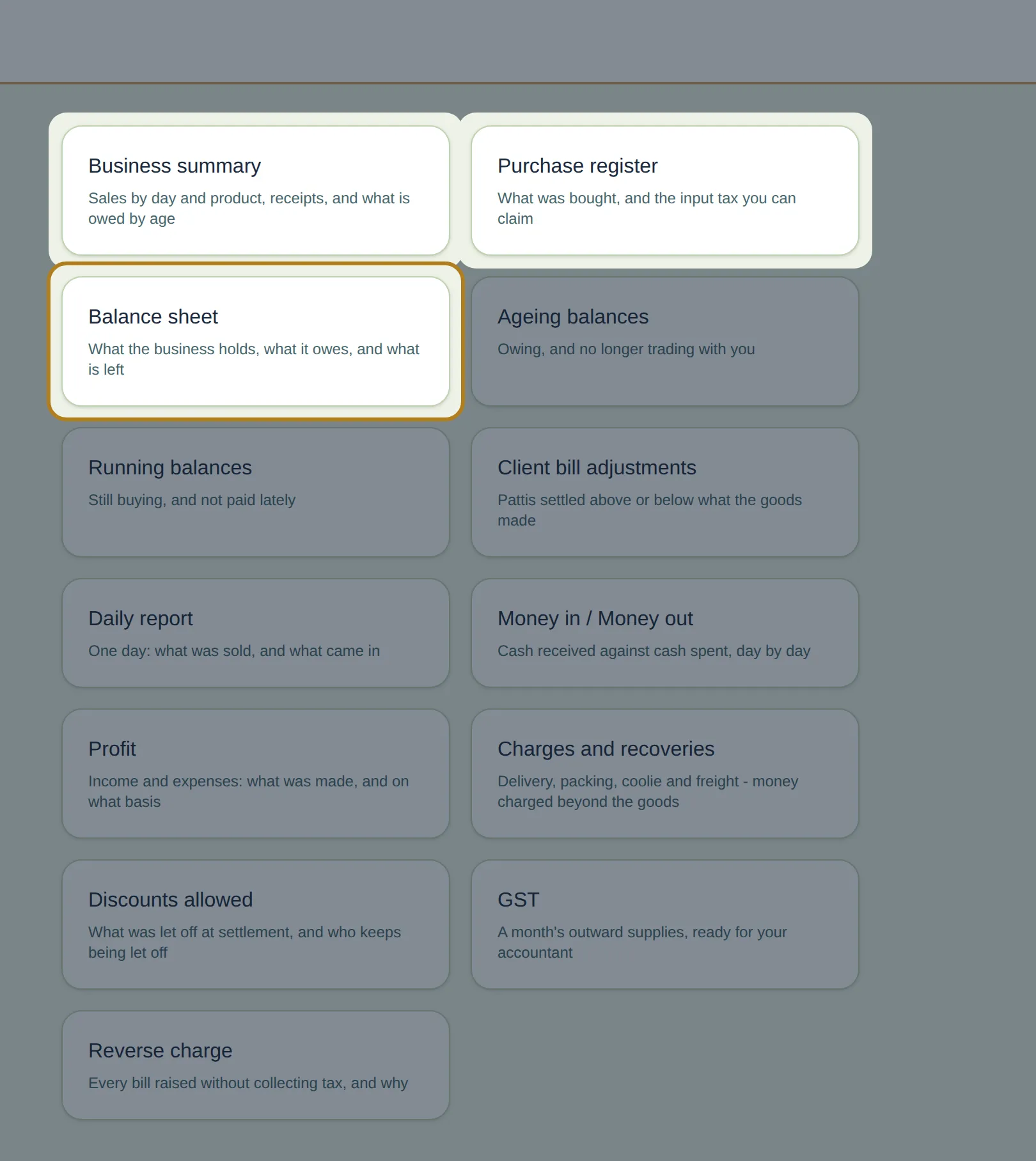The width and height of the screenshot is (1036, 1161).
Task: Open the Daily report card
Action: coord(256,633)
